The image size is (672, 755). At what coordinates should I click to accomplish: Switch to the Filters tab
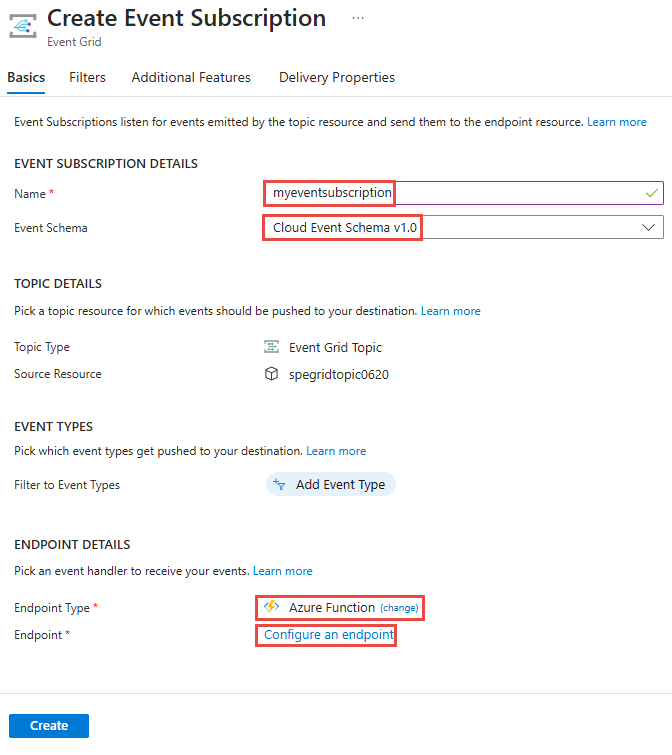[x=87, y=78]
